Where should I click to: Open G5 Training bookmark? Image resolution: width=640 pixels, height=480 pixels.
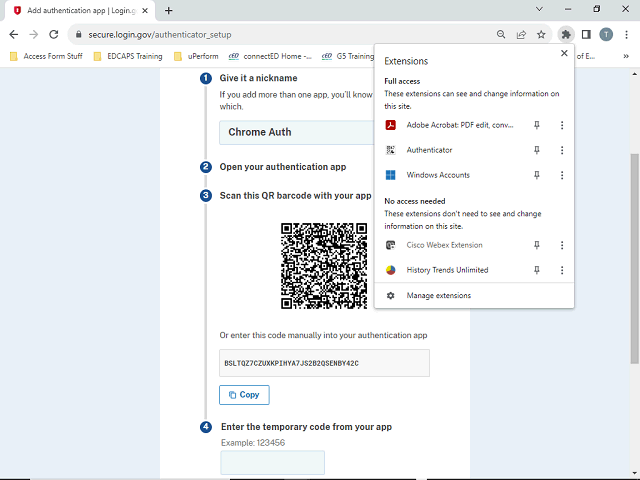(x=348, y=56)
